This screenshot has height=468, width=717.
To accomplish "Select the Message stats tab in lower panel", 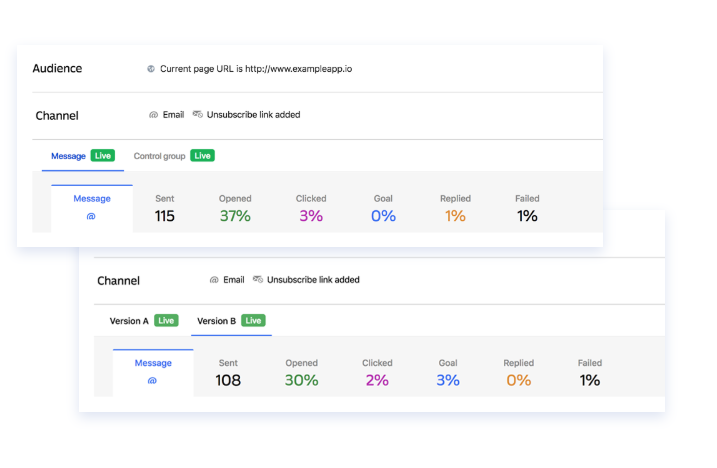I will click(153, 373).
